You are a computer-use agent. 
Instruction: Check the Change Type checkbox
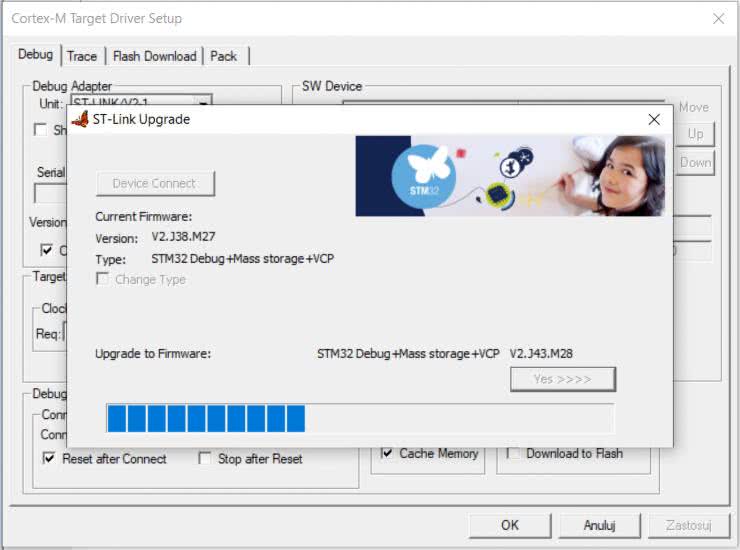tap(102, 280)
